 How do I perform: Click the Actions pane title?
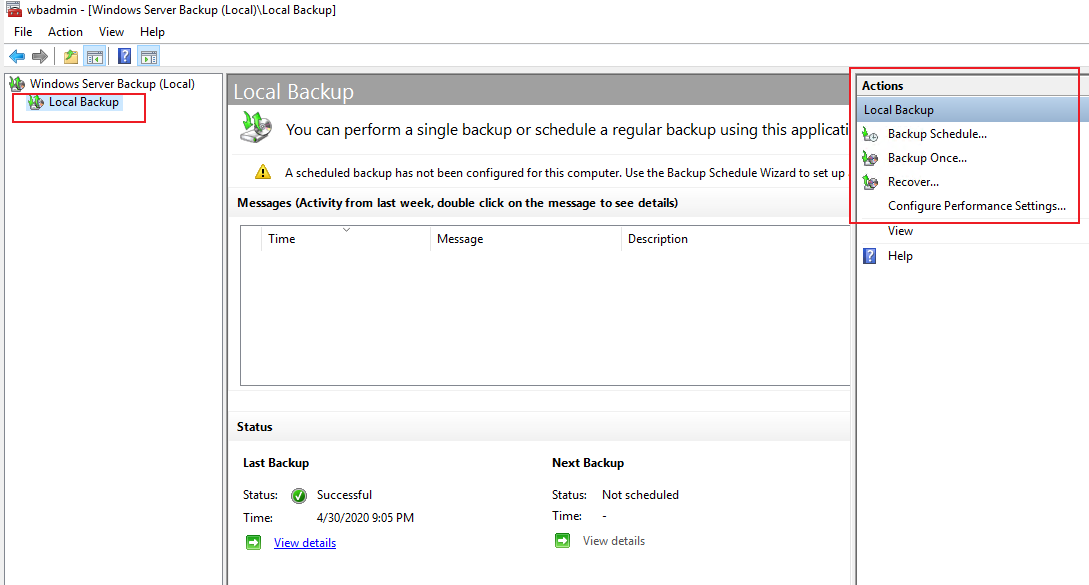point(883,86)
